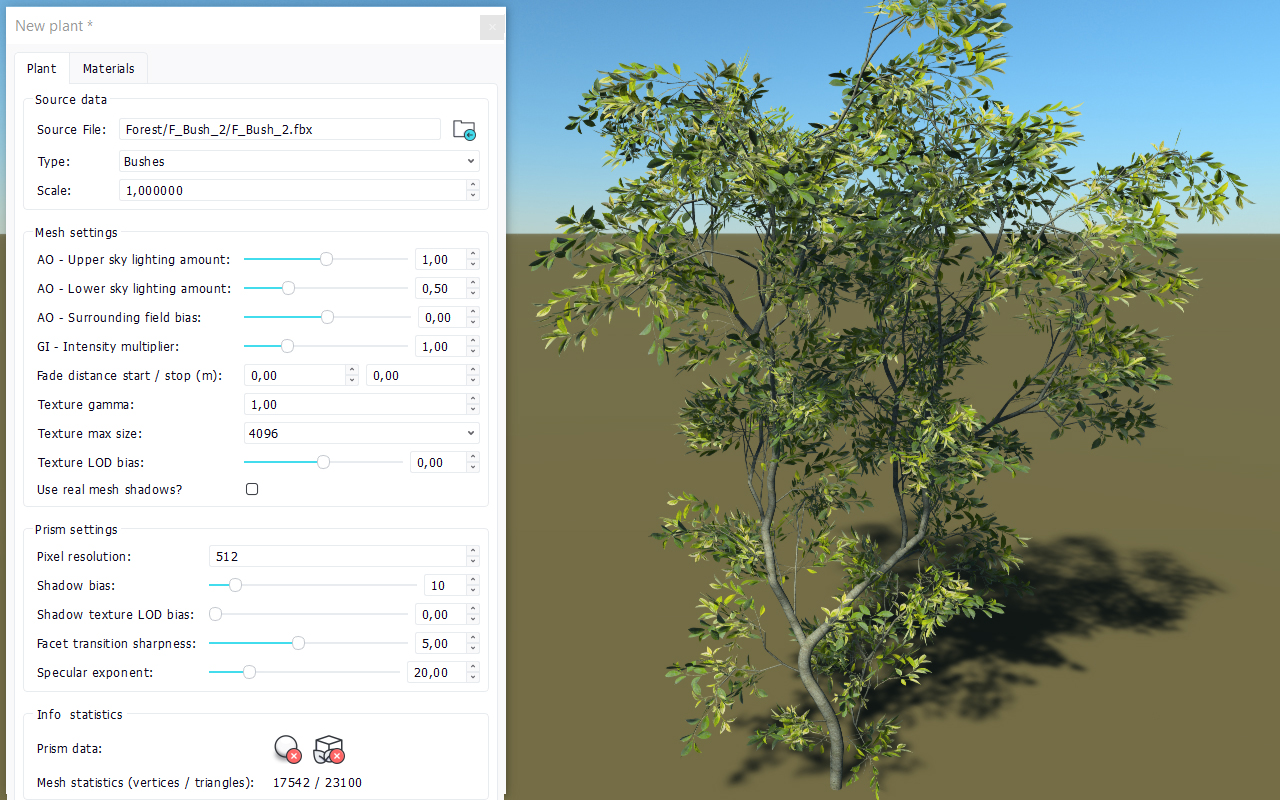
Task: Open the Type dropdown showing Bushes
Action: pos(299,161)
